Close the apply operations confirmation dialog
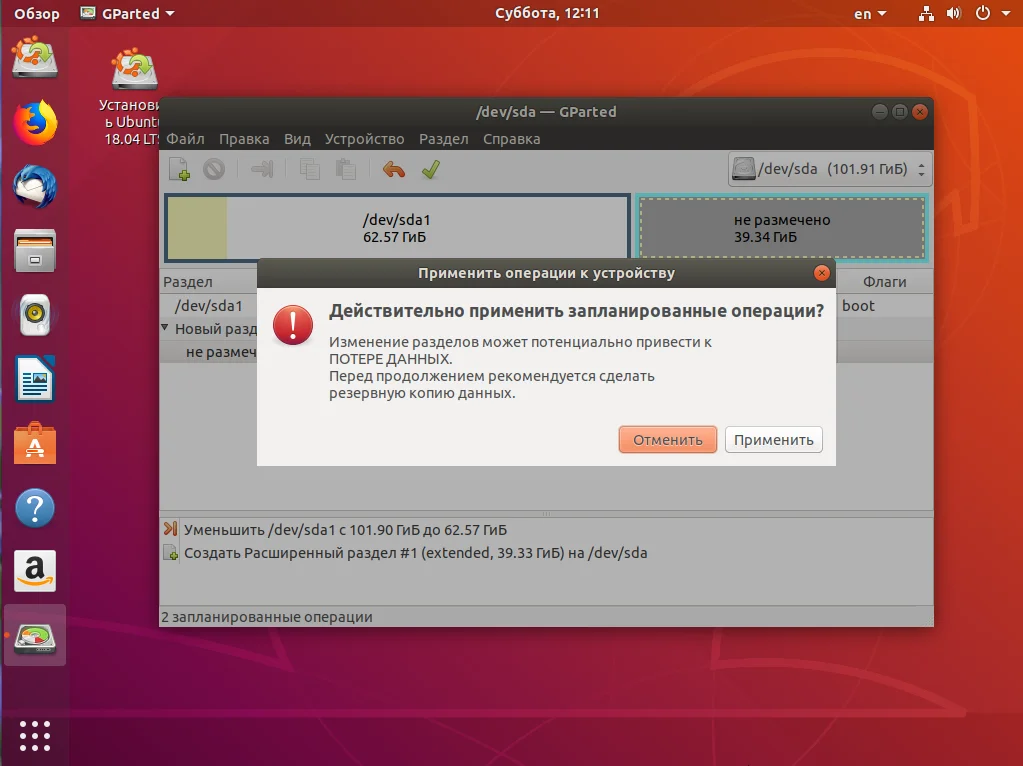Screen dimensions: 1023x766 tap(822, 273)
